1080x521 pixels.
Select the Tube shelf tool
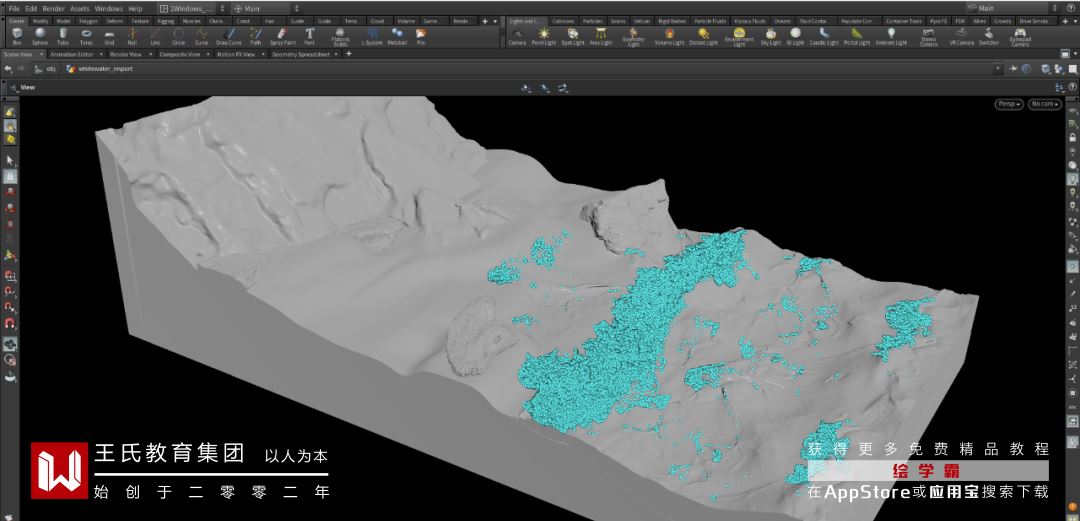coord(63,36)
